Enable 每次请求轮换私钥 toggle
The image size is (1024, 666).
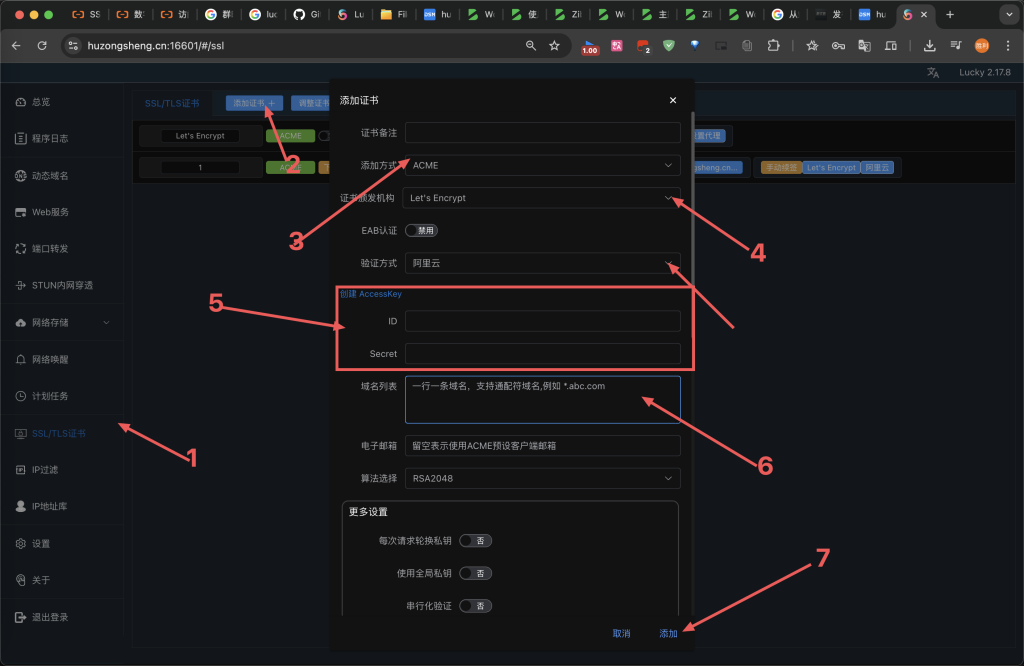pos(475,541)
